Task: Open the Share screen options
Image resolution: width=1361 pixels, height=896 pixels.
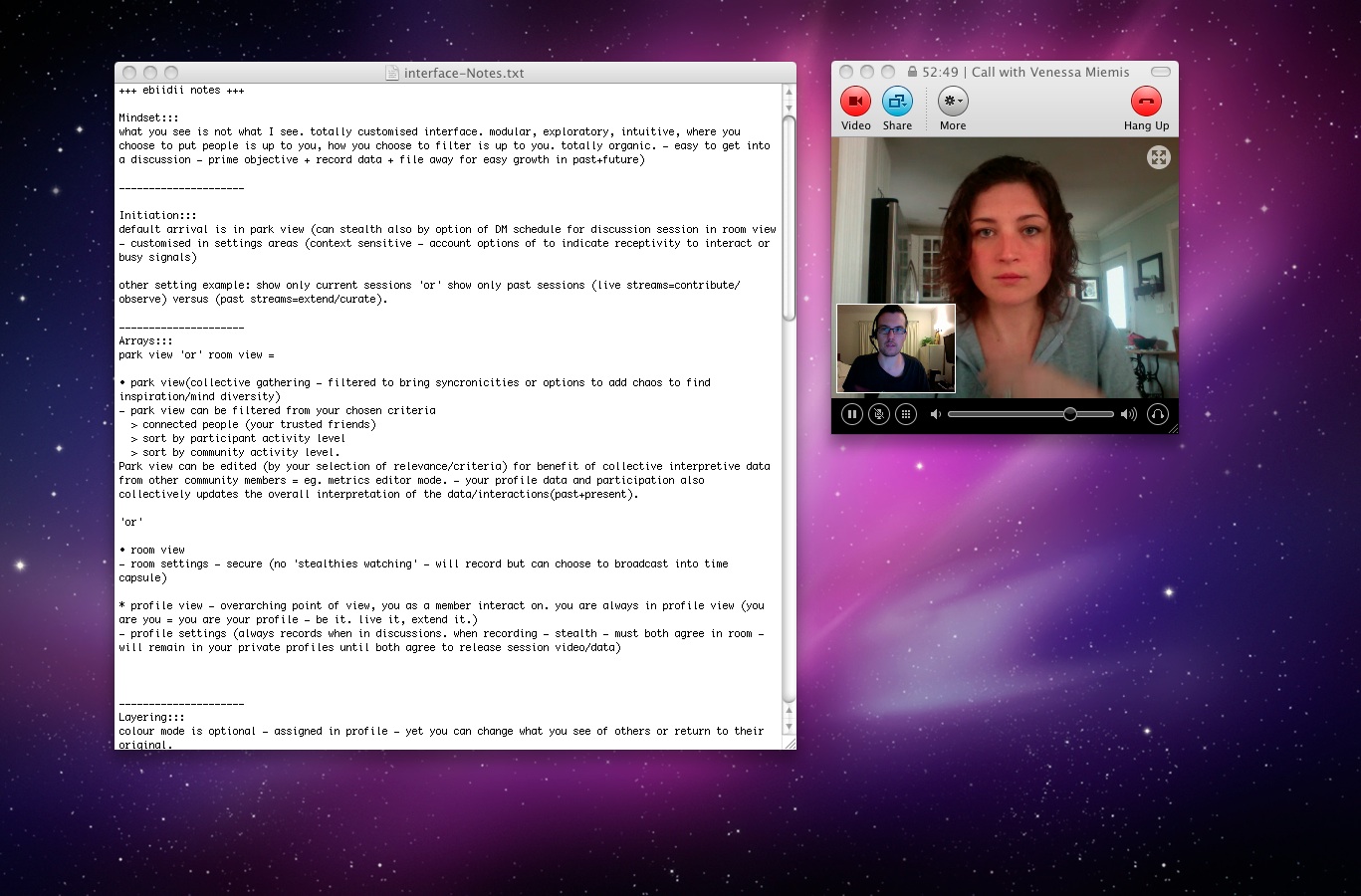Action: pyautogui.click(x=897, y=102)
